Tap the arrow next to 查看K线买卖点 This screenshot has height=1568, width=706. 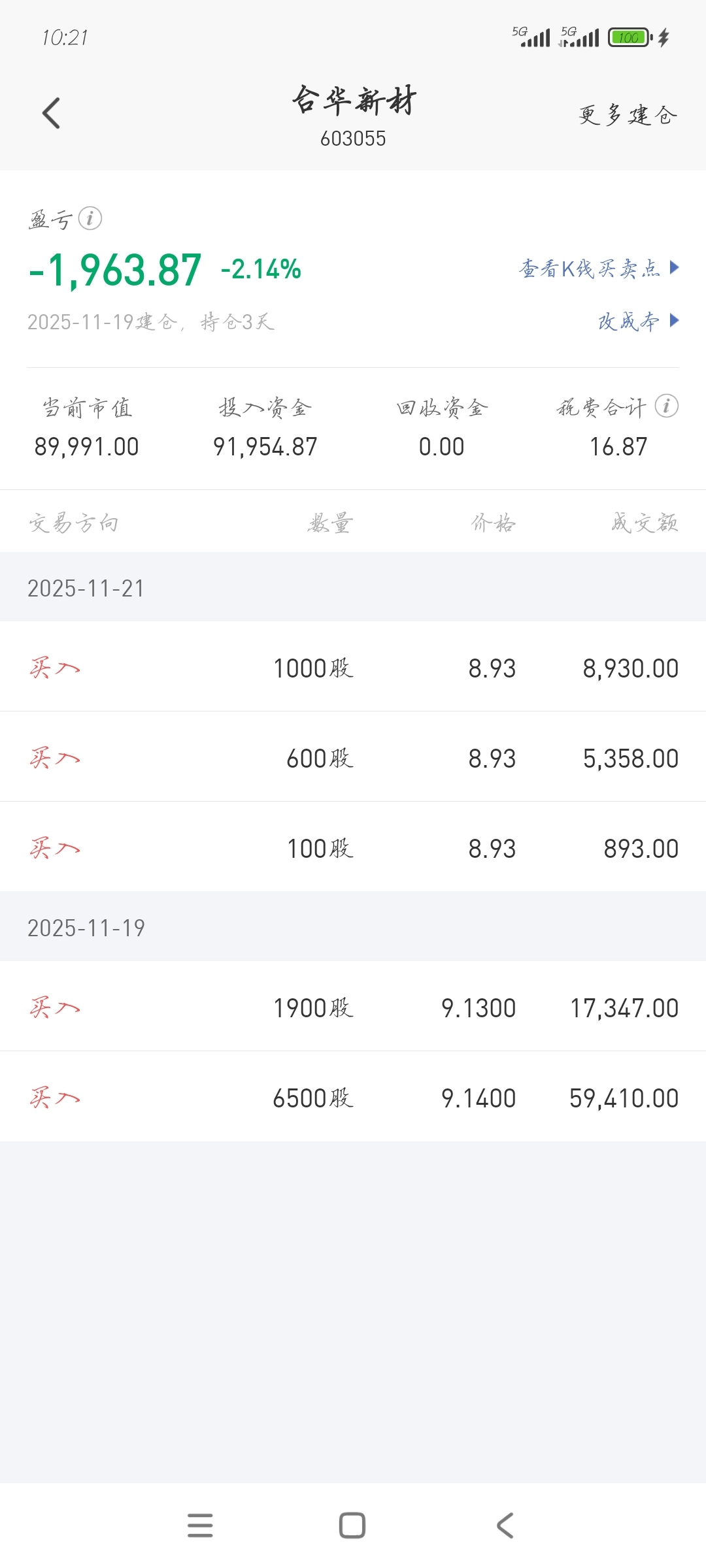click(675, 267)
